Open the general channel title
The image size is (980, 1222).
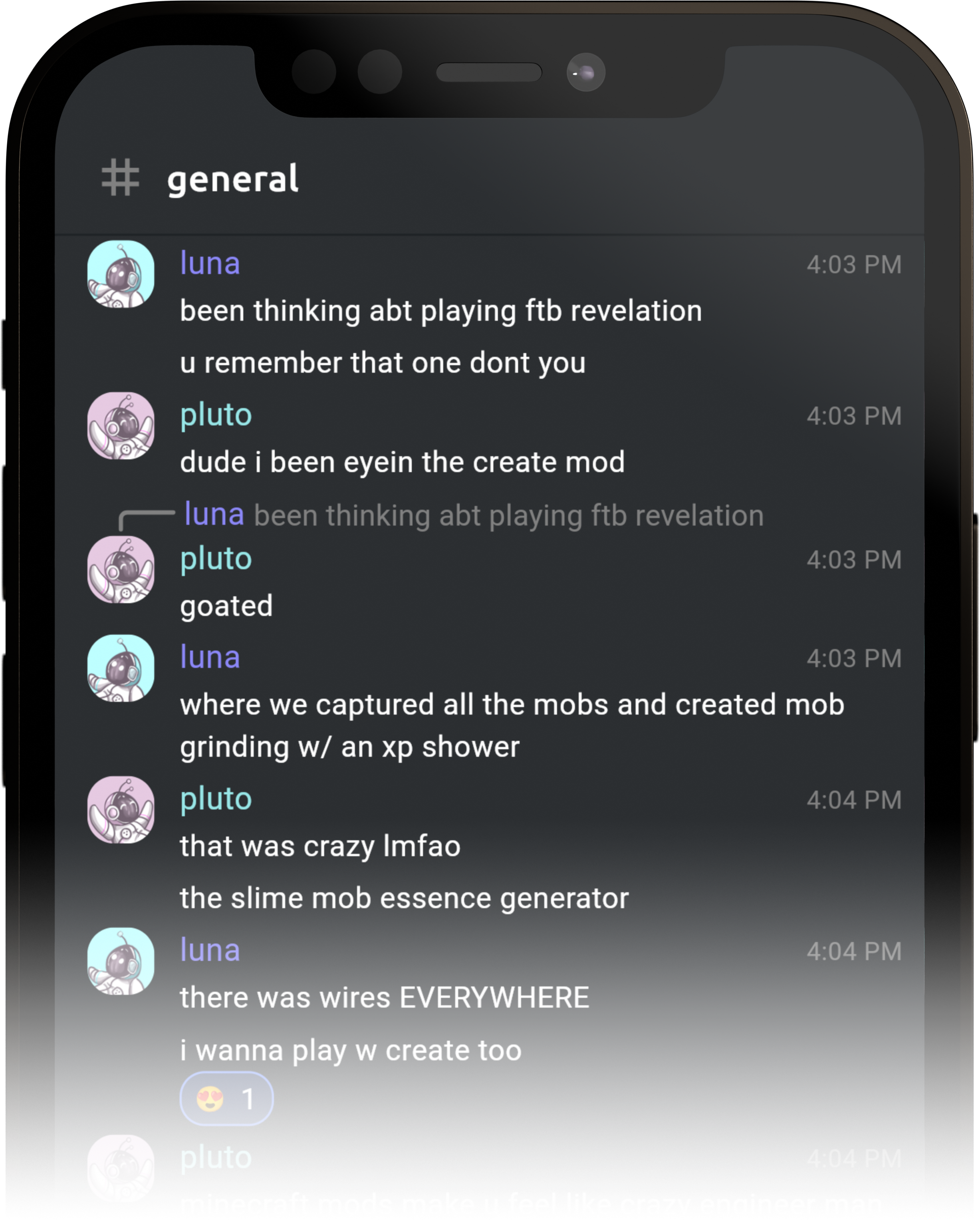click(x=232, y=179)
